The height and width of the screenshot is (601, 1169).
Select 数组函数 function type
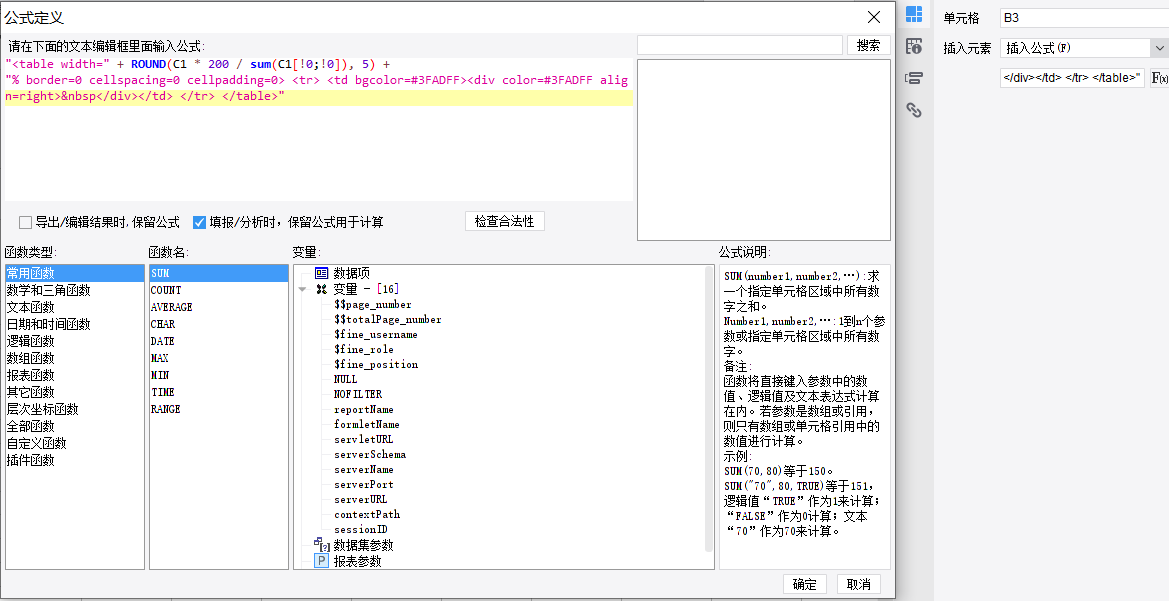coord(75,359)
